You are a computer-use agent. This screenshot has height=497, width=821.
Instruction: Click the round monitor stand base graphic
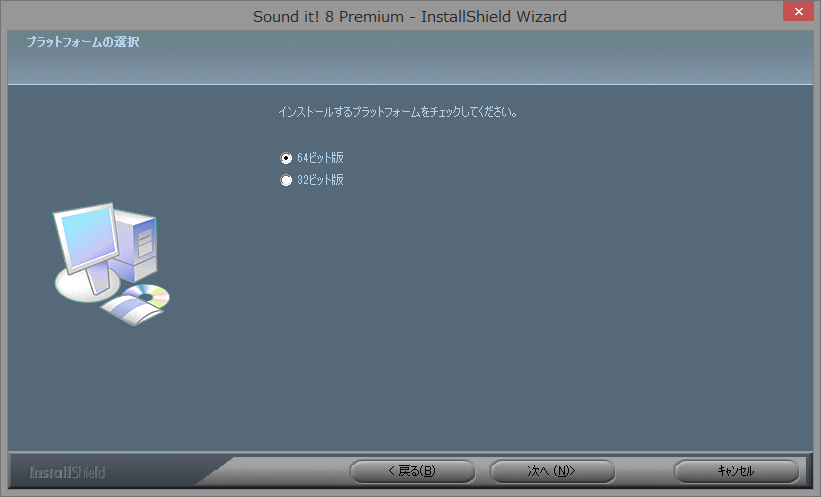[86, 285]
